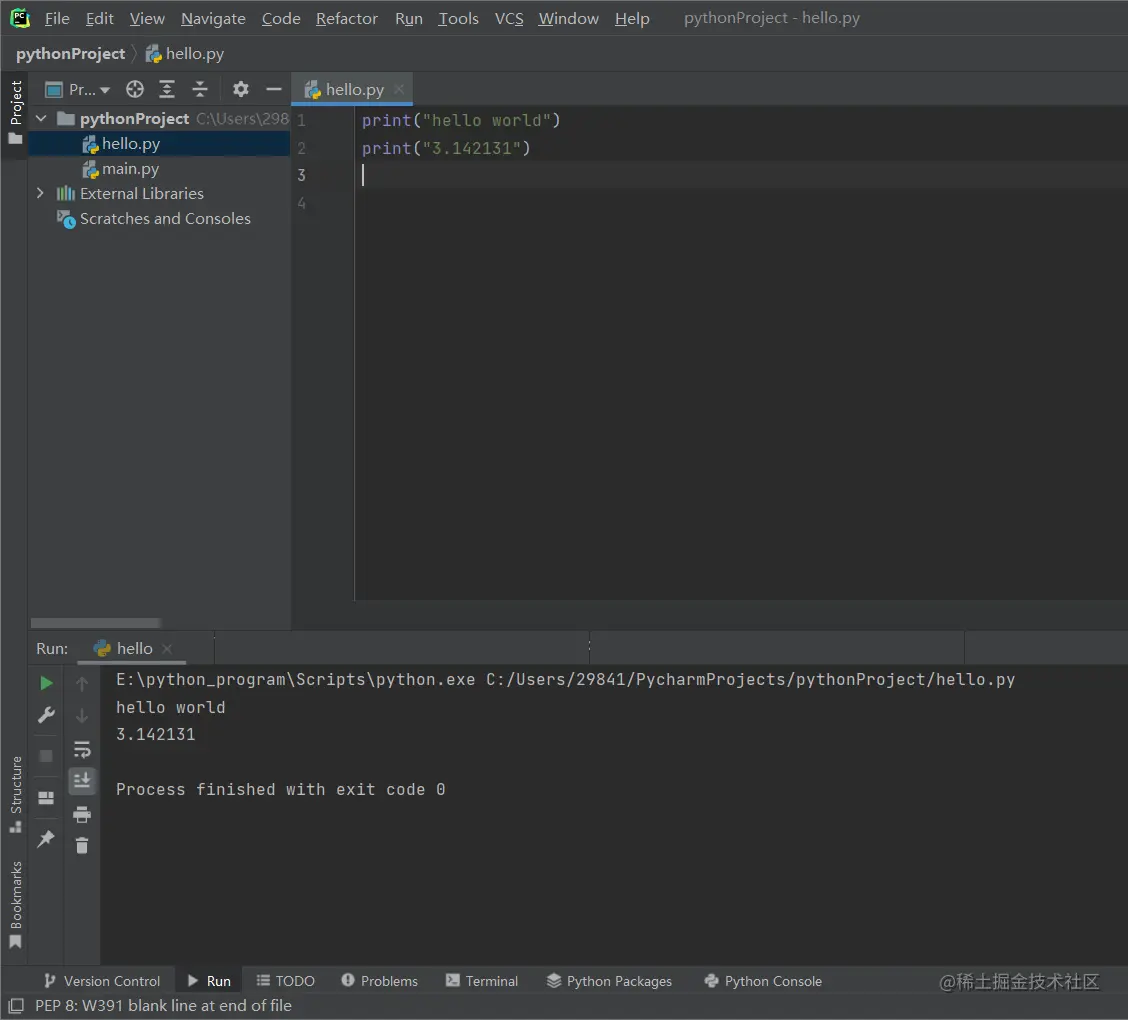Toggle soft-wrap in run console
Image resolution: width=1128 pixels, height=1020 pixels.
click(x=82, y=749)
